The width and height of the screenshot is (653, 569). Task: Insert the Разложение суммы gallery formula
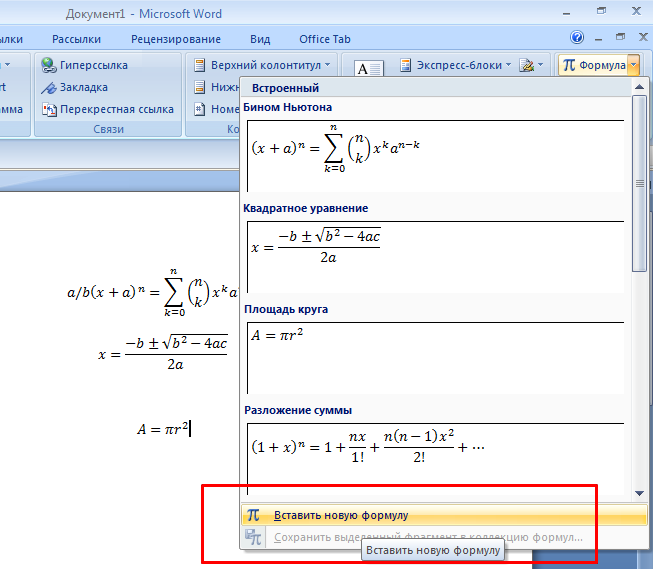pos(435,459)
